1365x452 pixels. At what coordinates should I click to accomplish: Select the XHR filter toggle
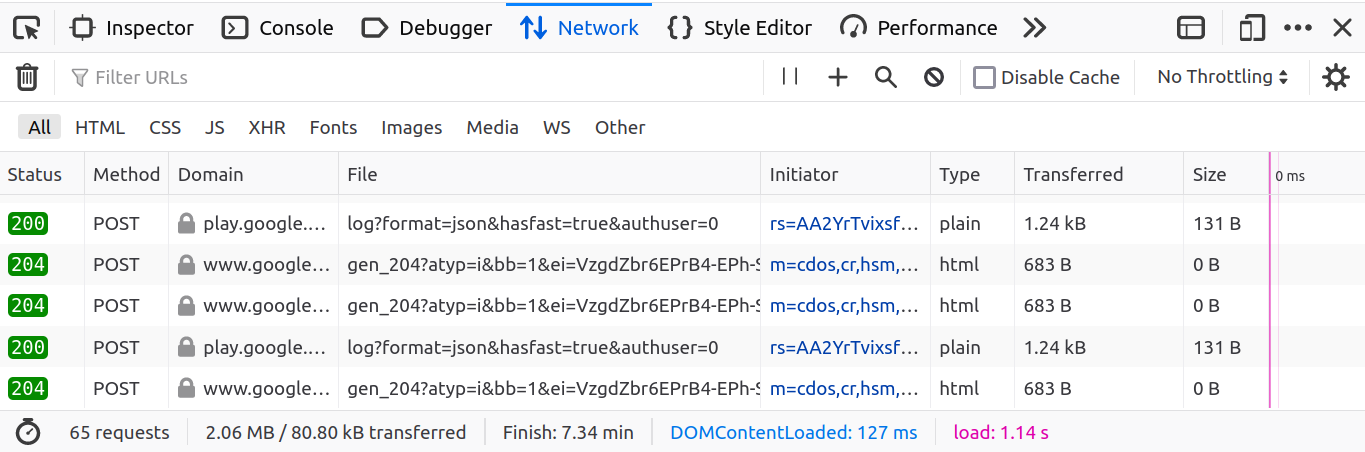(x=267, y=127)
